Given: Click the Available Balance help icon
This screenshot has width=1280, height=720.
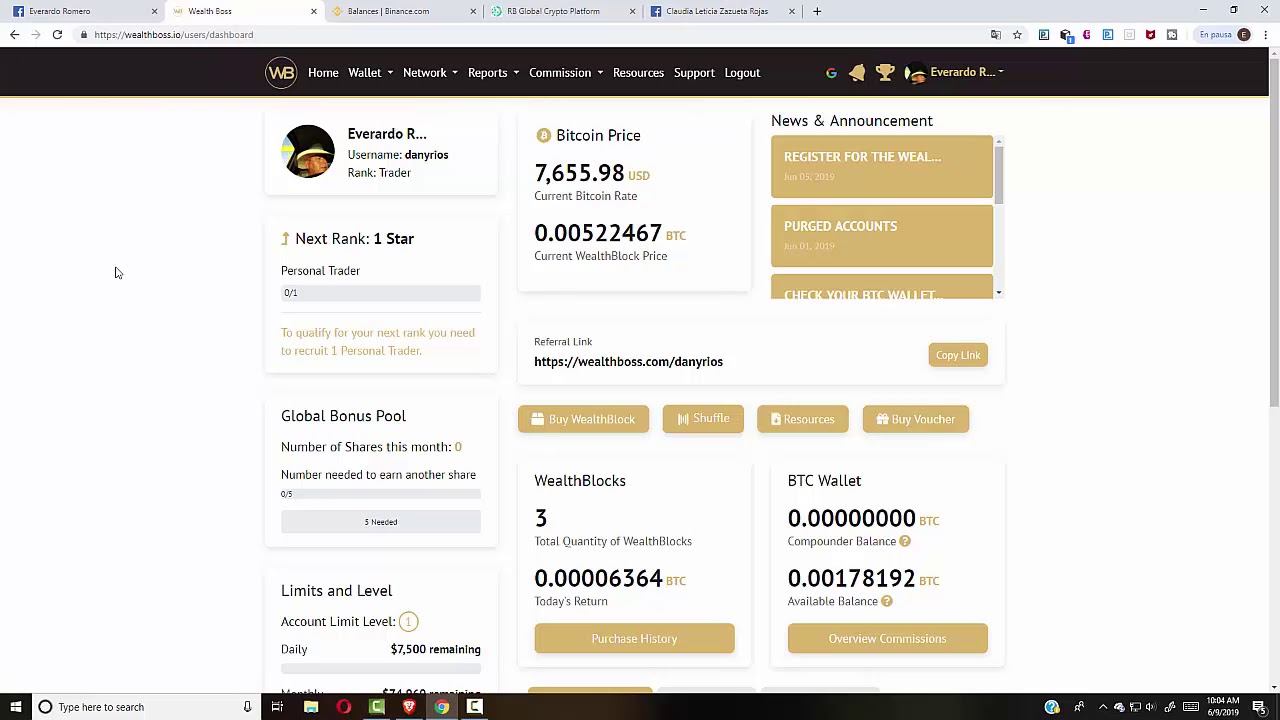Looking at the screenshot, I should pyautogui.click(x=886, y=601).
